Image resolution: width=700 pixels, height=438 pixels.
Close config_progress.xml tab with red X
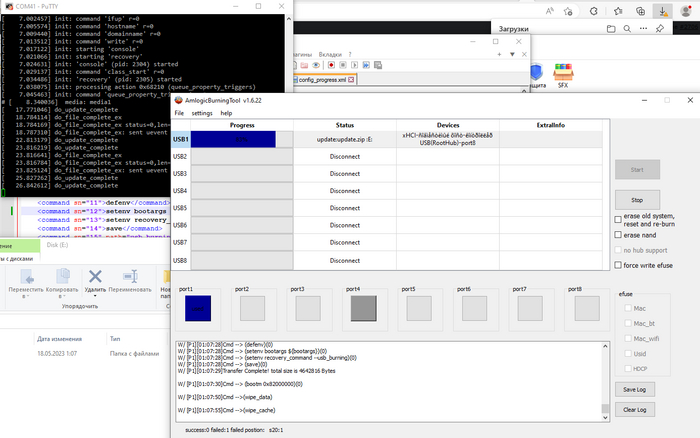[x=351, y=79]
